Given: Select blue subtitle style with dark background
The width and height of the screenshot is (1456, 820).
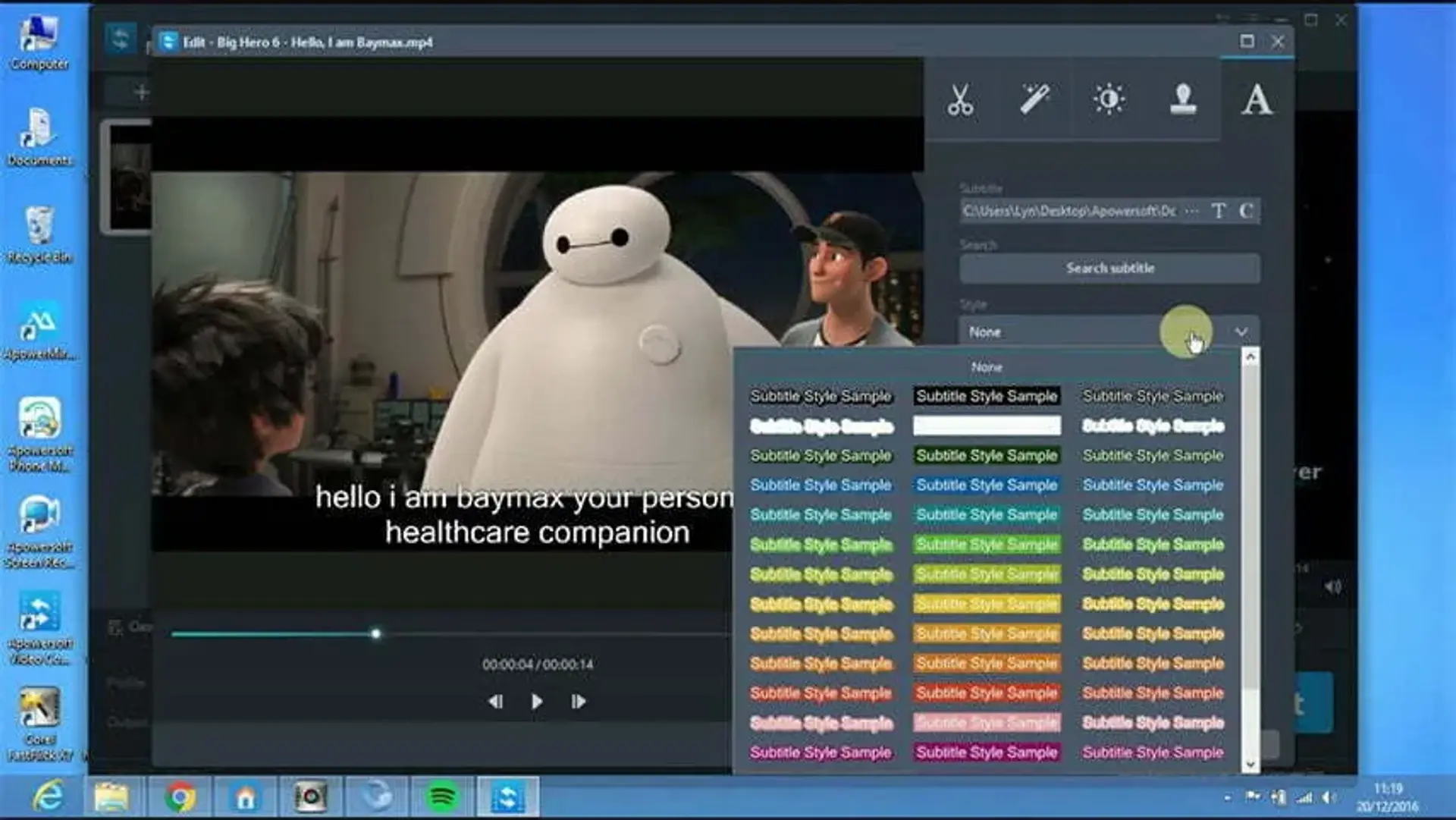Looking at the screenshot, I should click(987, 485).
